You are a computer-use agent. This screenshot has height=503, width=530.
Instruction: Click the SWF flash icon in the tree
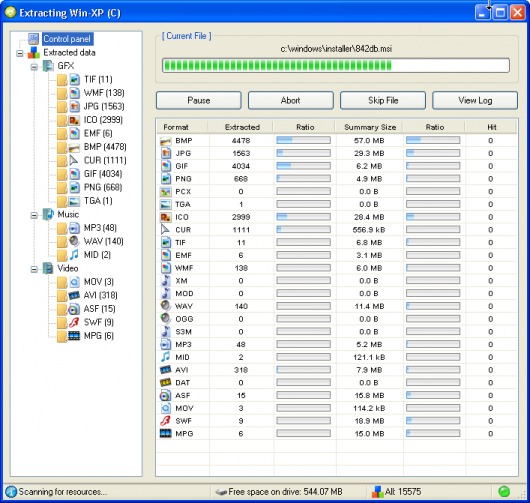pyautogui.click(x=74, y=322)
